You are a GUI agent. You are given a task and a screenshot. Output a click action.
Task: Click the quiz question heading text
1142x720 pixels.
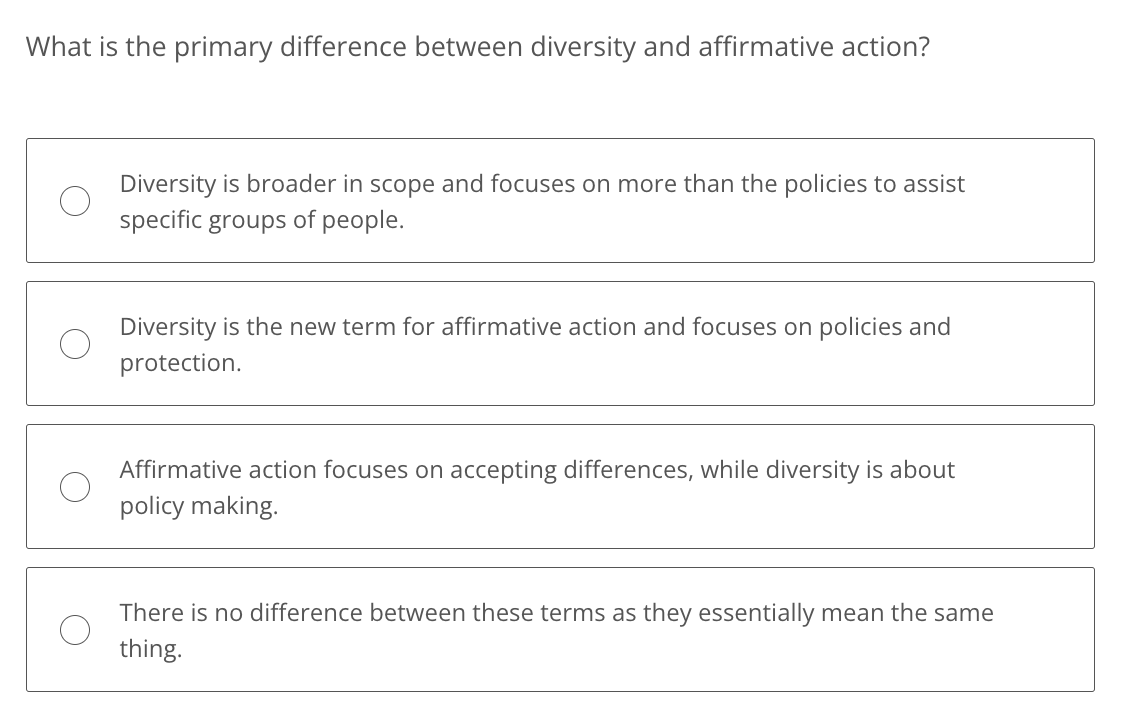tap(476, 46)
